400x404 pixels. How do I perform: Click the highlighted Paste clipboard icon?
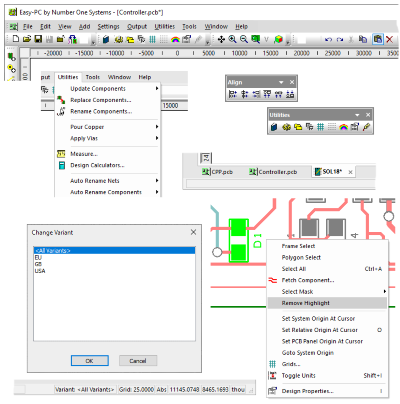pos(378,39)
